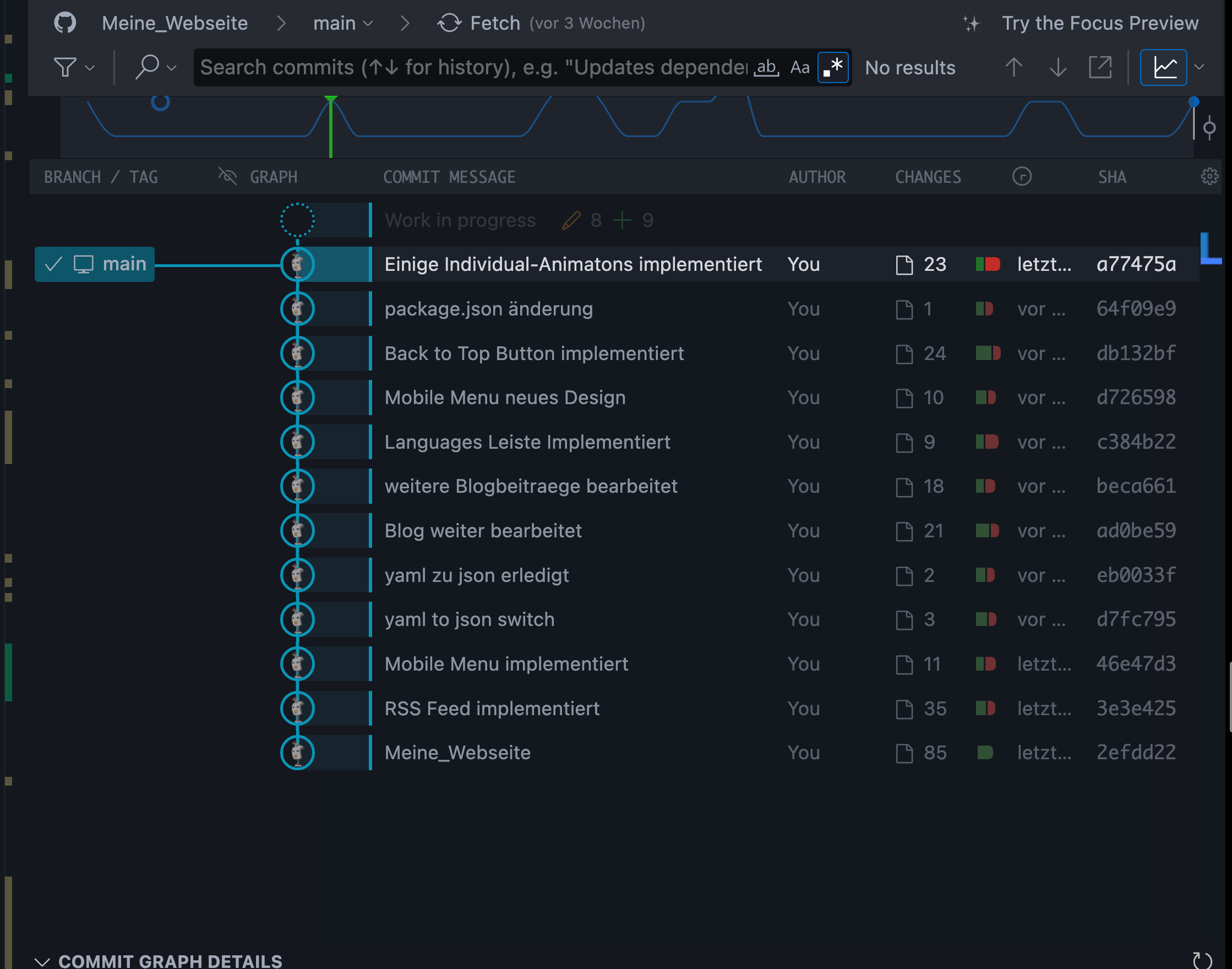The height and width of the screenshot is (969, 1232).
Task: Click refresh icon in Commit Graph Details
Action: pyautogui.click(x=1202, y=960)
